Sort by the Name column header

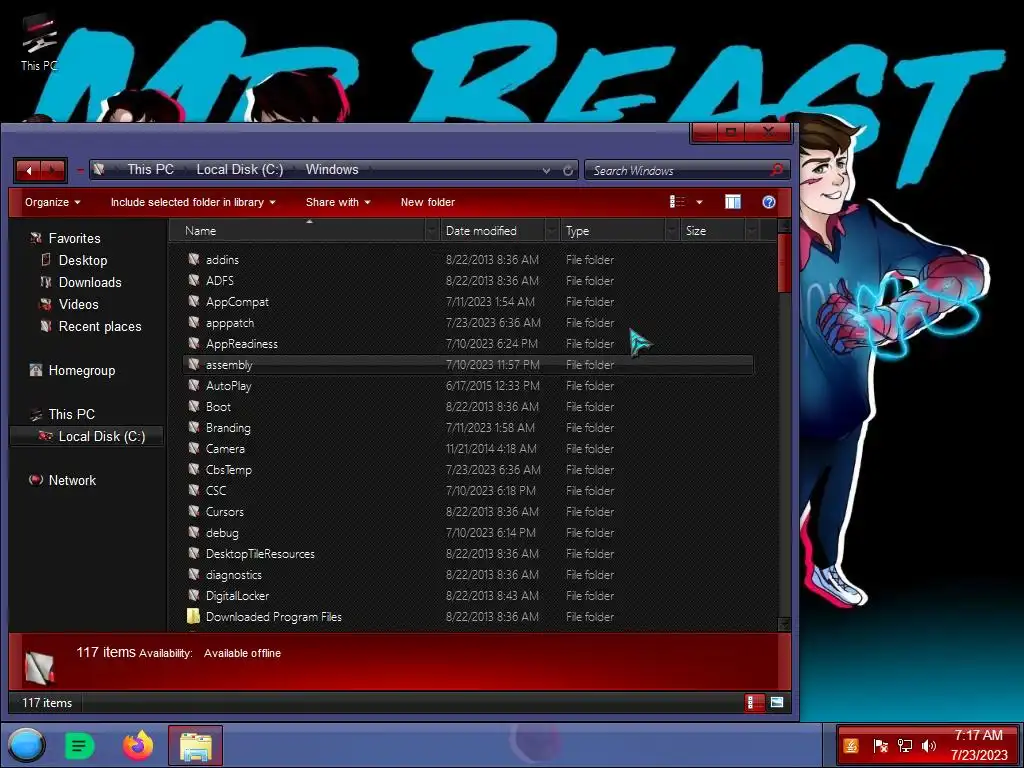(200, 231)
